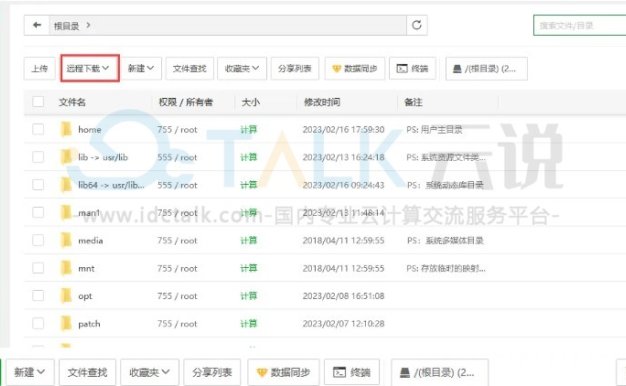Click the 权限 / 所有者 column header

pos(186,102)
